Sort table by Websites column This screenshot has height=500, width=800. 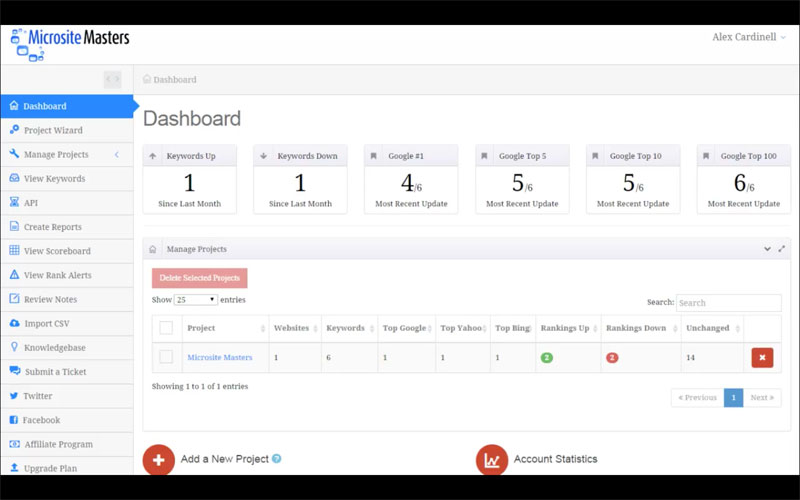coord(295,328)
